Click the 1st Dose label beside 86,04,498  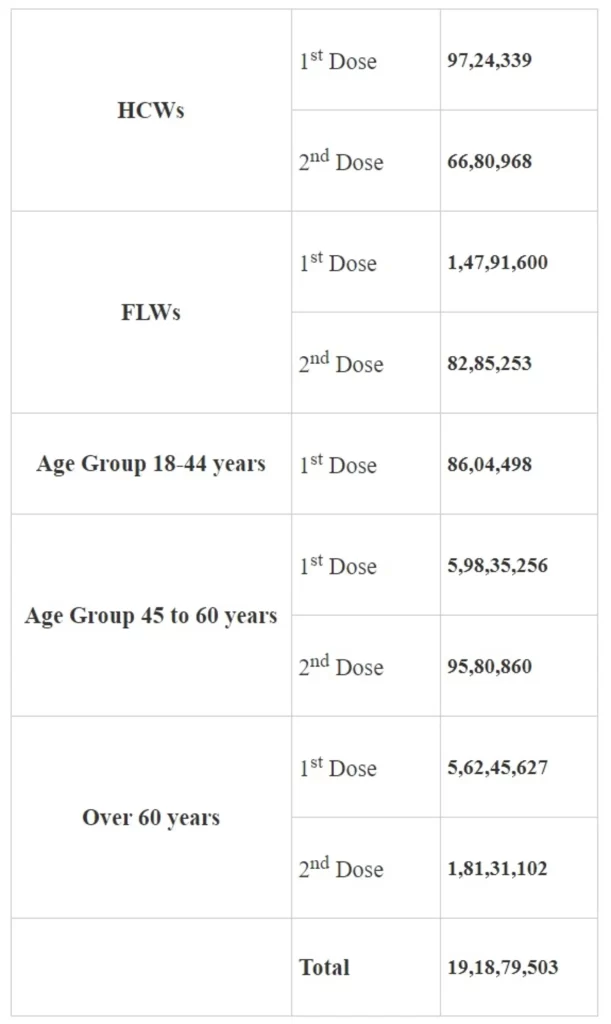pos(338,465)
